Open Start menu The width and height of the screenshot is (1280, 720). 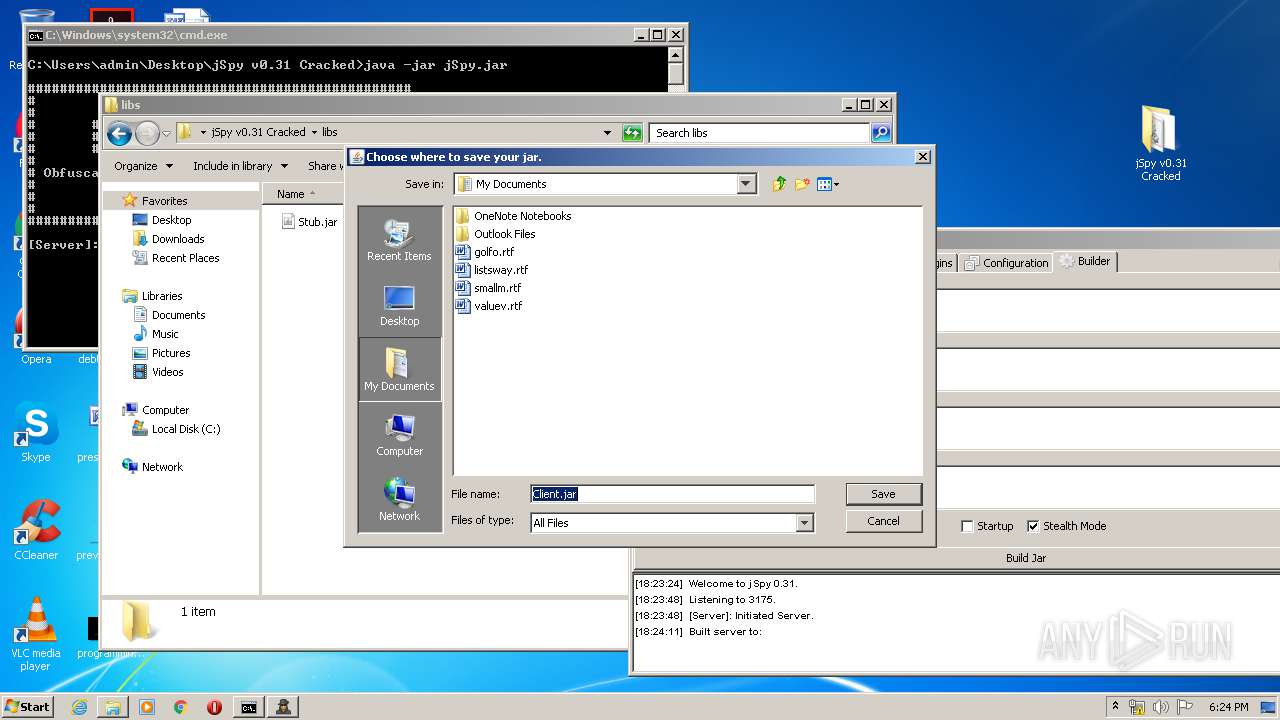coord(27,706)
